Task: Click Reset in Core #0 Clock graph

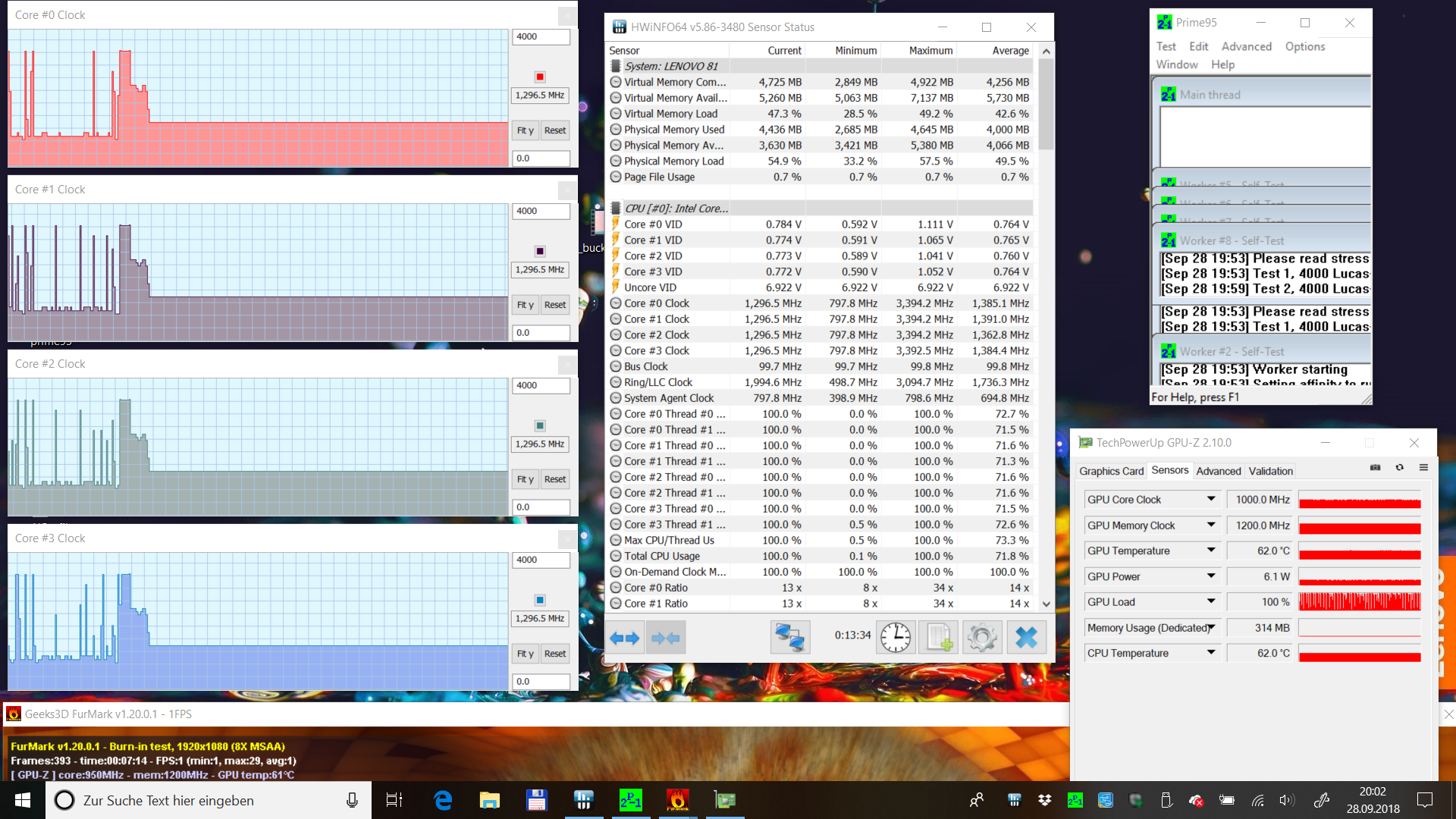Action: [555, 130]
